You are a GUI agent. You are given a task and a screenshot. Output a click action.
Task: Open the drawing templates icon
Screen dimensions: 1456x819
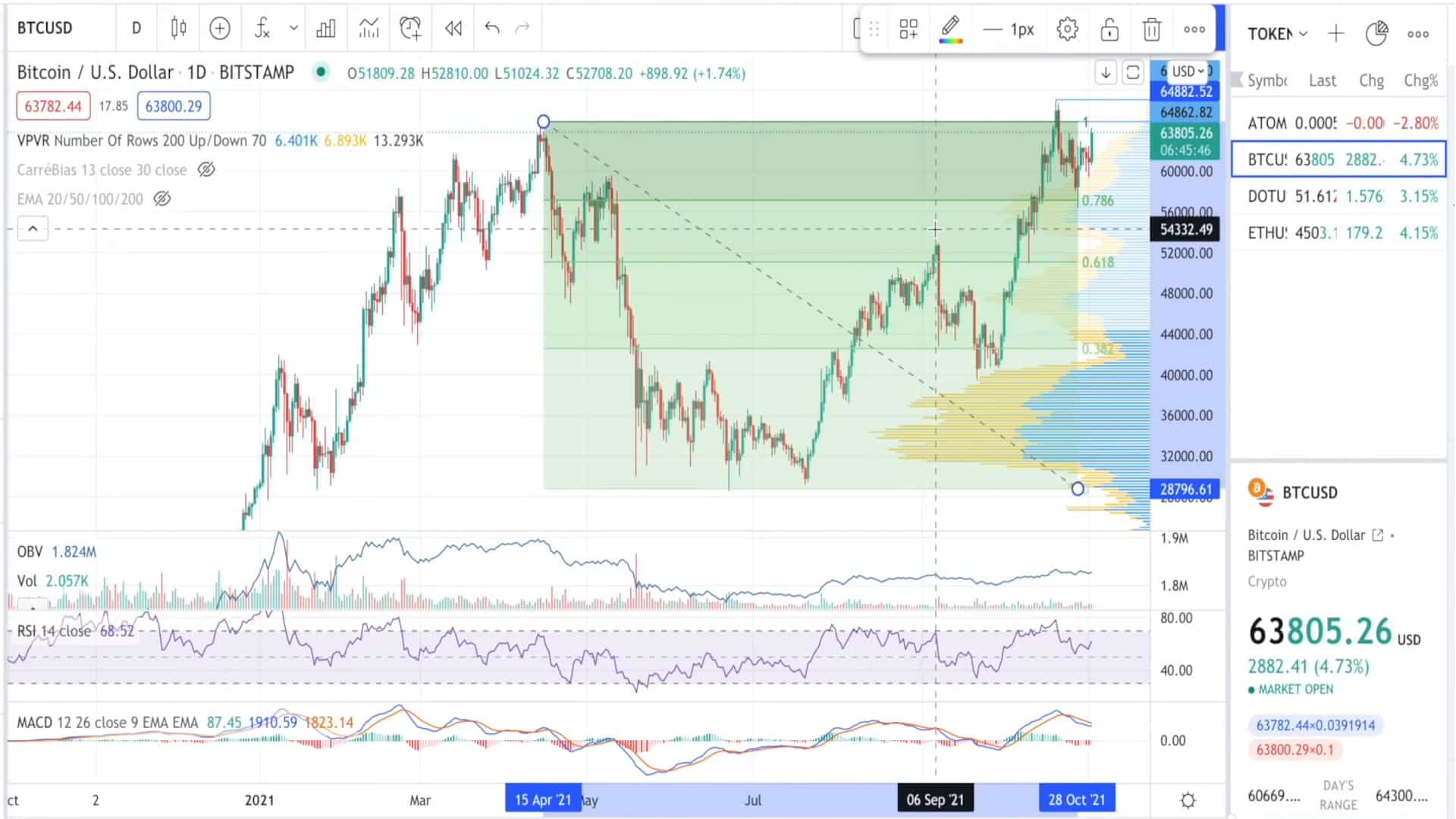(x=908, y=29)
